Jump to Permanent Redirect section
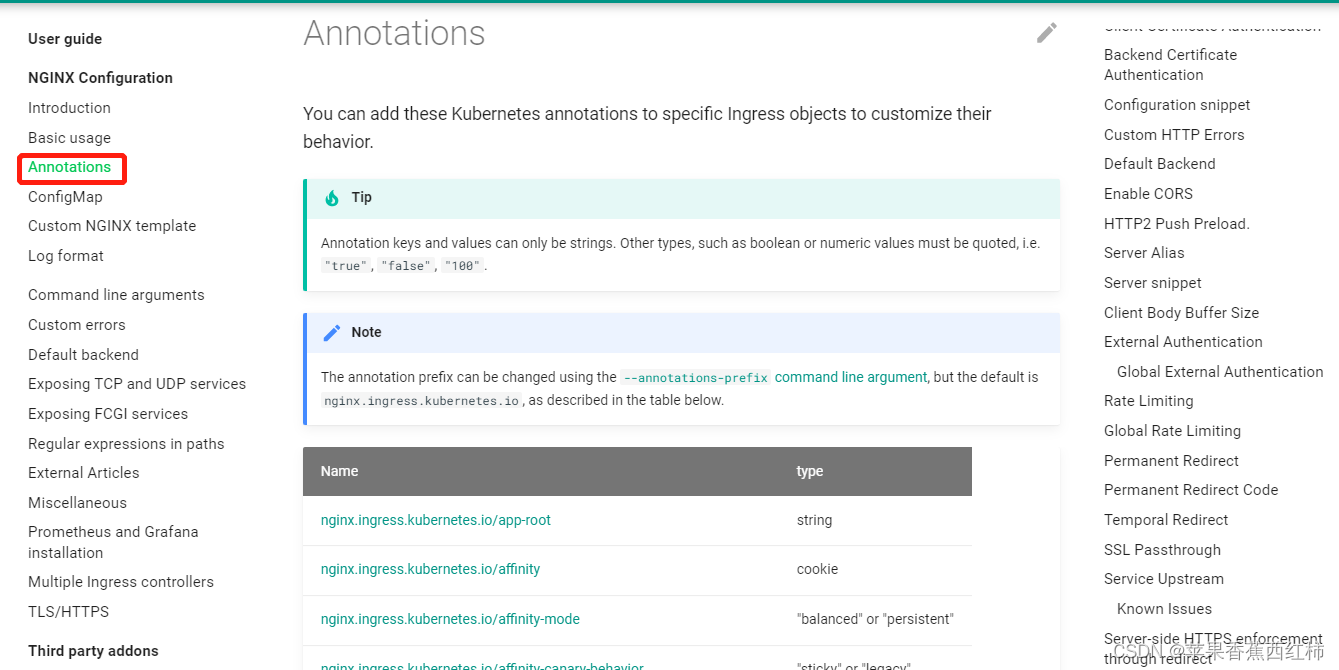This screenshot has width=1339, height=670. coord(1171,461)
